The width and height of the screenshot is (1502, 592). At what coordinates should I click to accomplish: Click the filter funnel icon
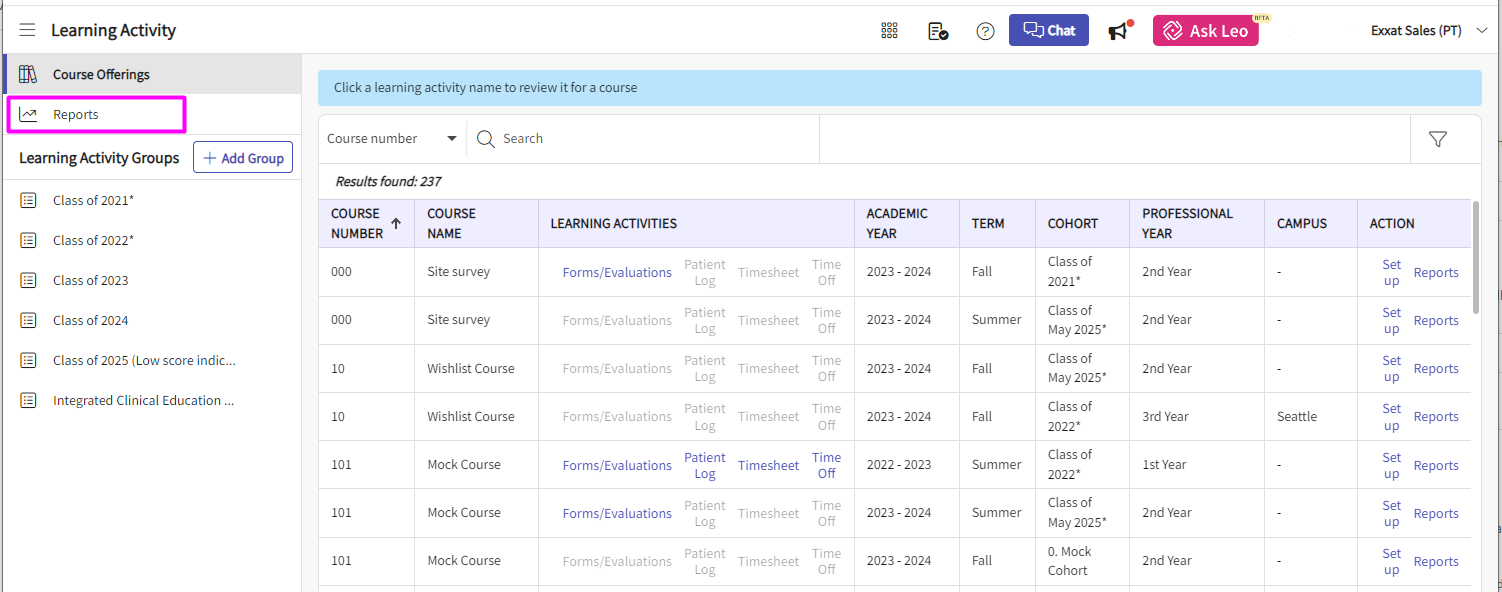[x=1438, y=139]
